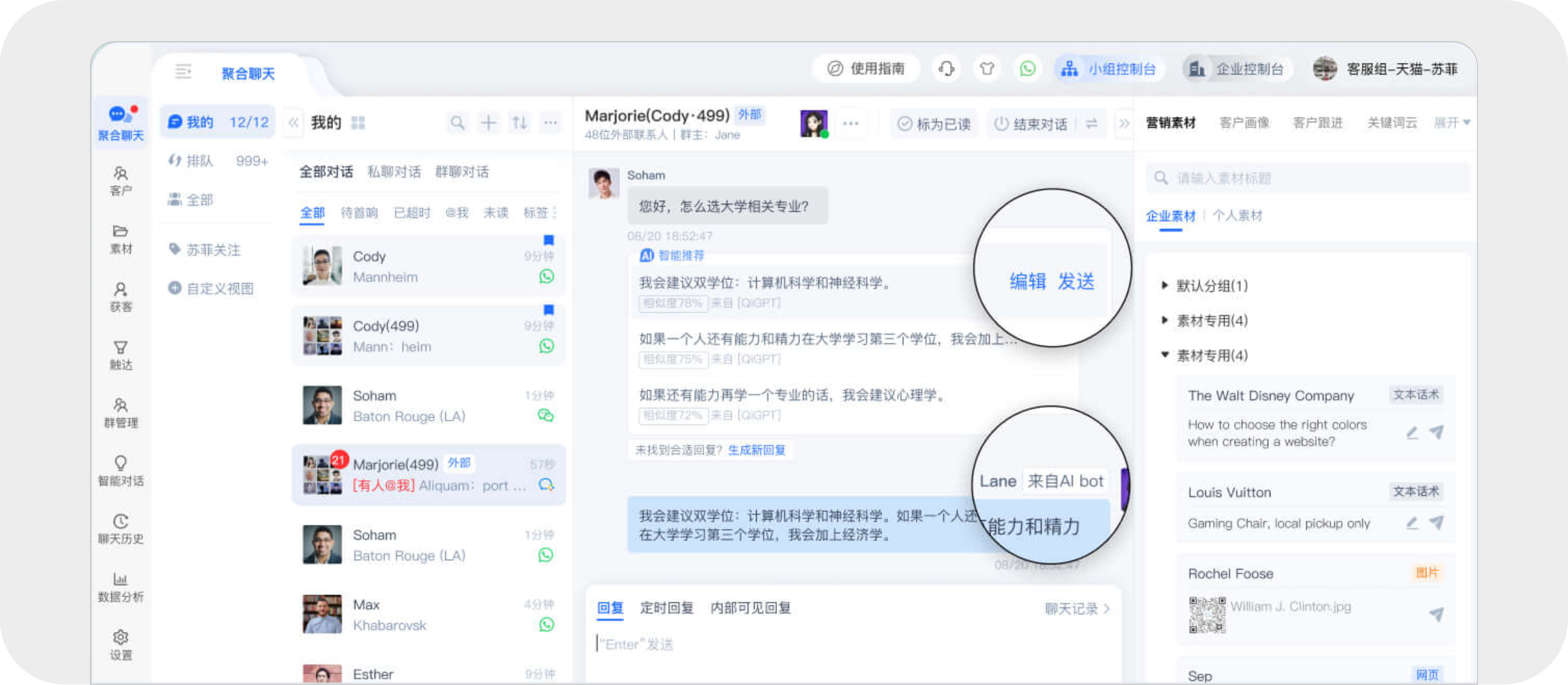Click the transfer arrows icon after 结束对话
Viewport: 1568px width, 685px height.
click(x=1092, y=124)
